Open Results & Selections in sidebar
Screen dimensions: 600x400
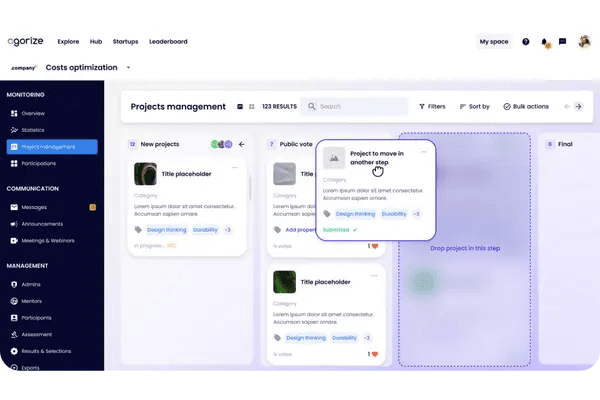click(x=46, y=351)
